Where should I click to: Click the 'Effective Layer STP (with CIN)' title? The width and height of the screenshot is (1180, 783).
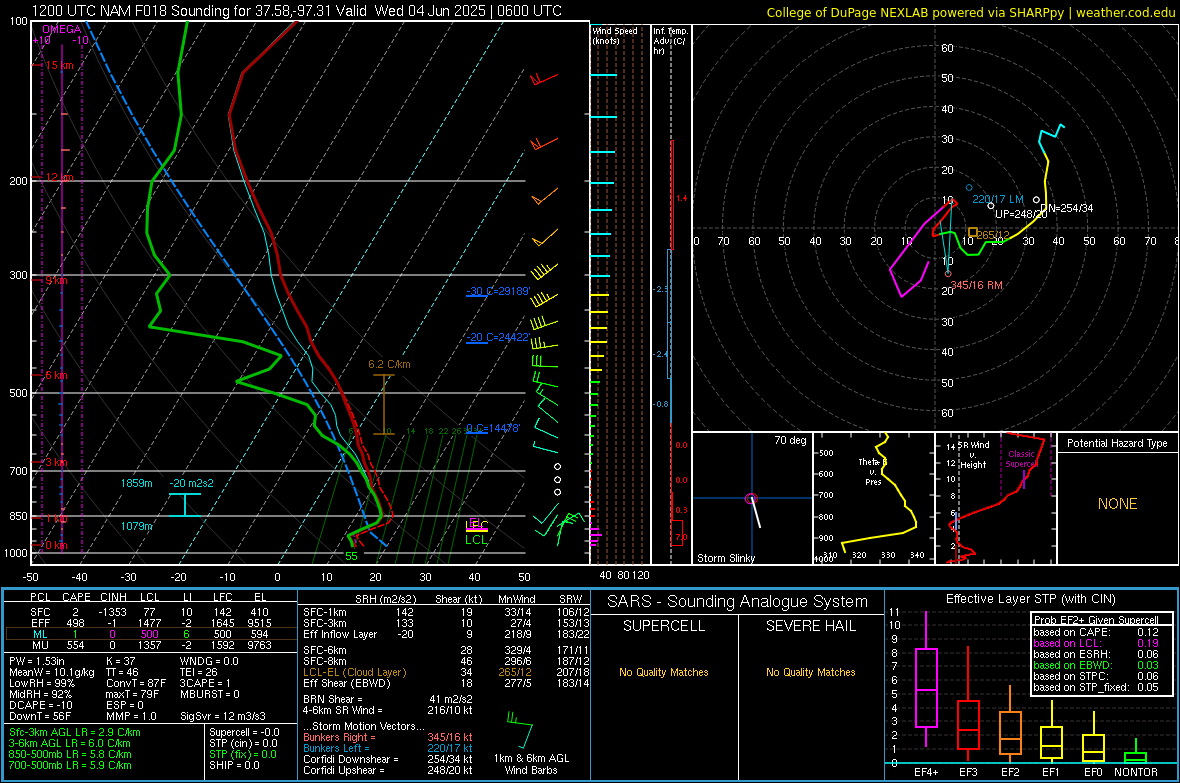[1030, 599]
